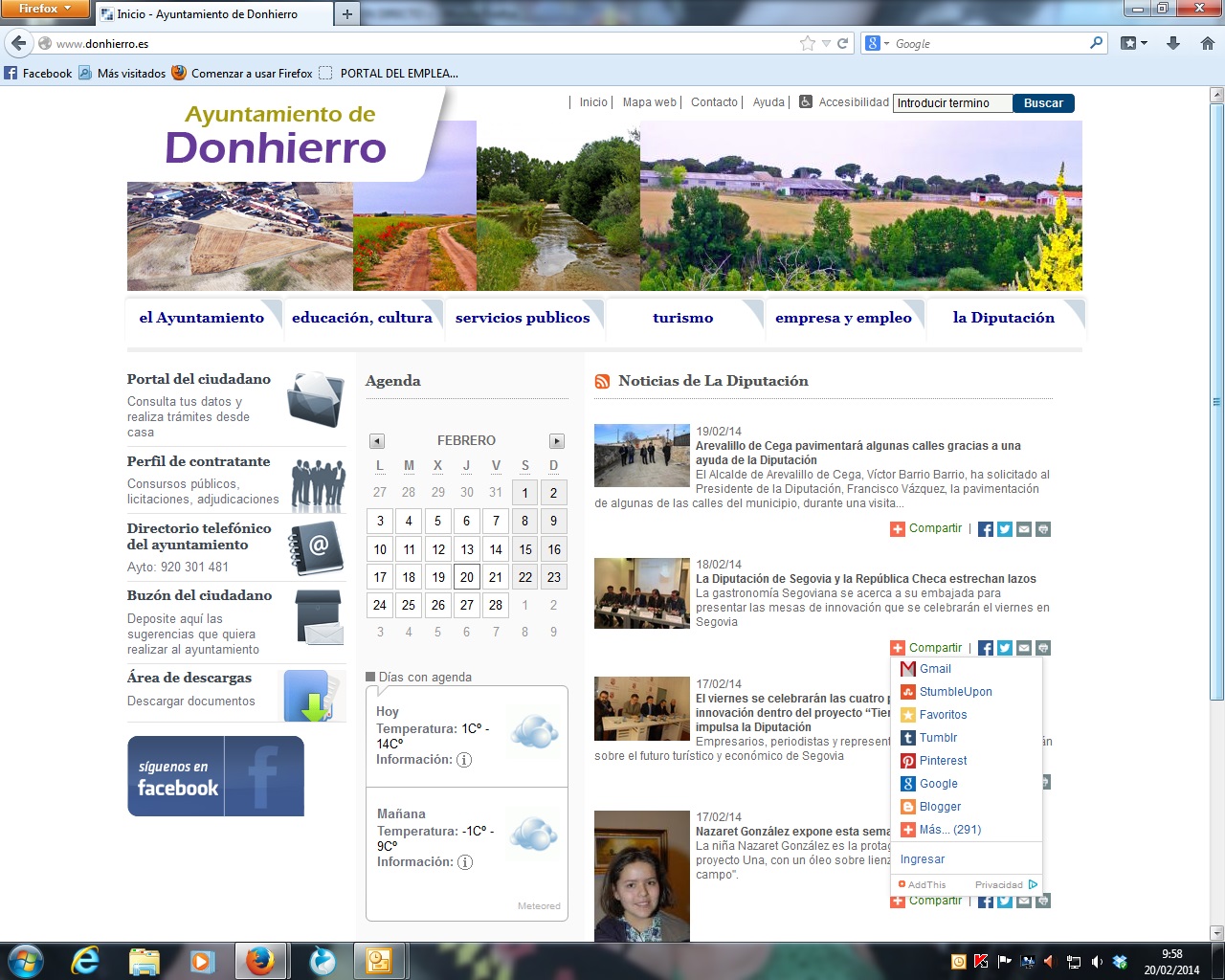Viewport: 1225px width, 980px height.
Task: Click the site search term field
Action: 951,103
